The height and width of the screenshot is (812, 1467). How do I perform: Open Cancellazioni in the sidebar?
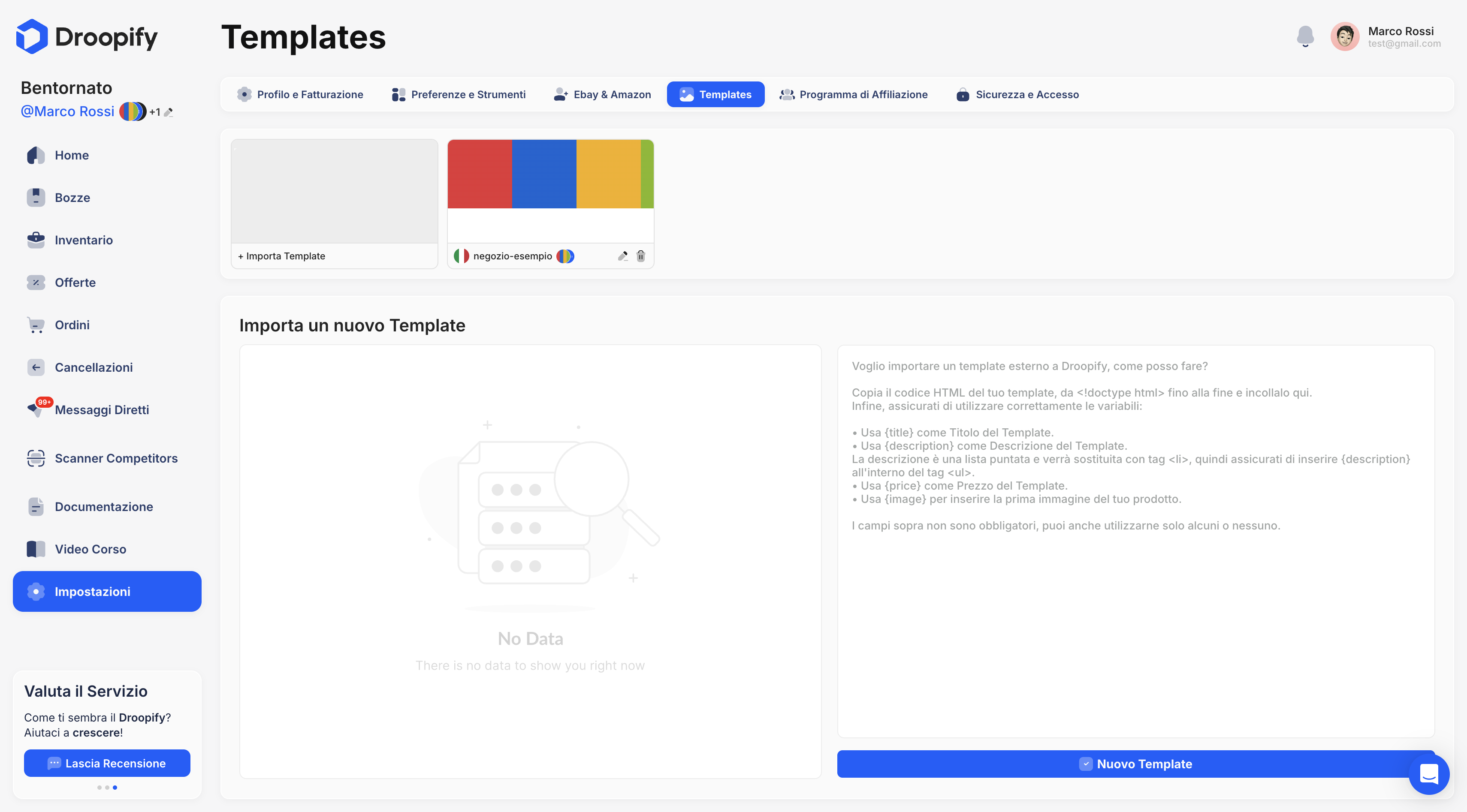107,367
